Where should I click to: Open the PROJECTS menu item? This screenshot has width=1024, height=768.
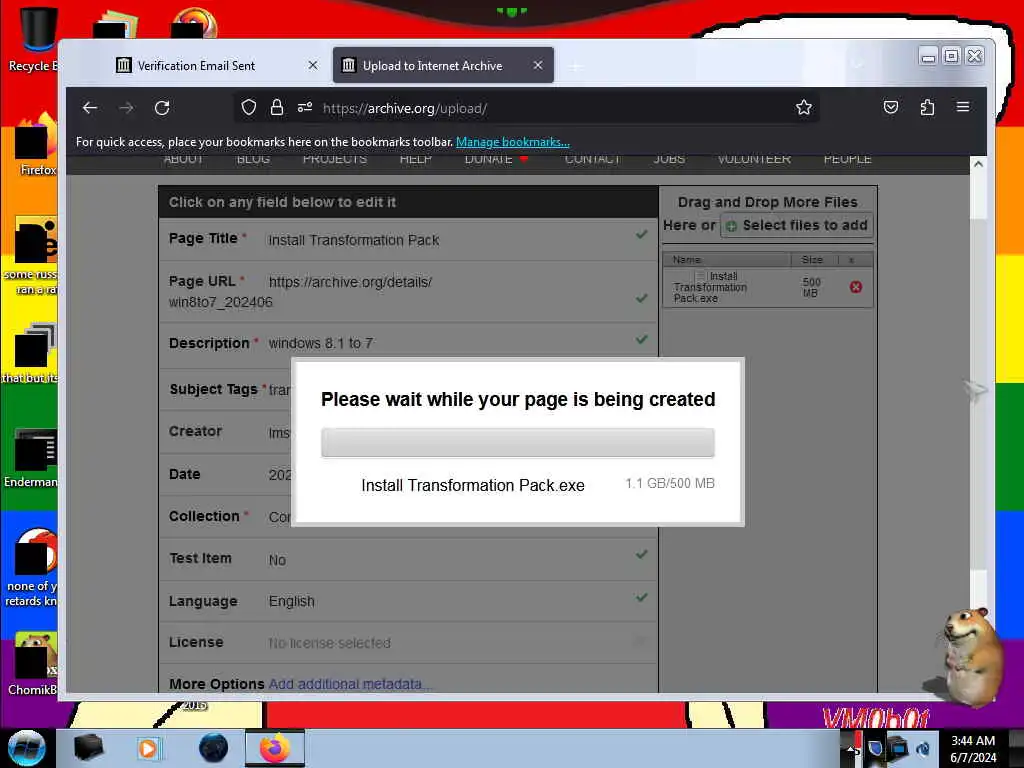(x=334, y=159)
